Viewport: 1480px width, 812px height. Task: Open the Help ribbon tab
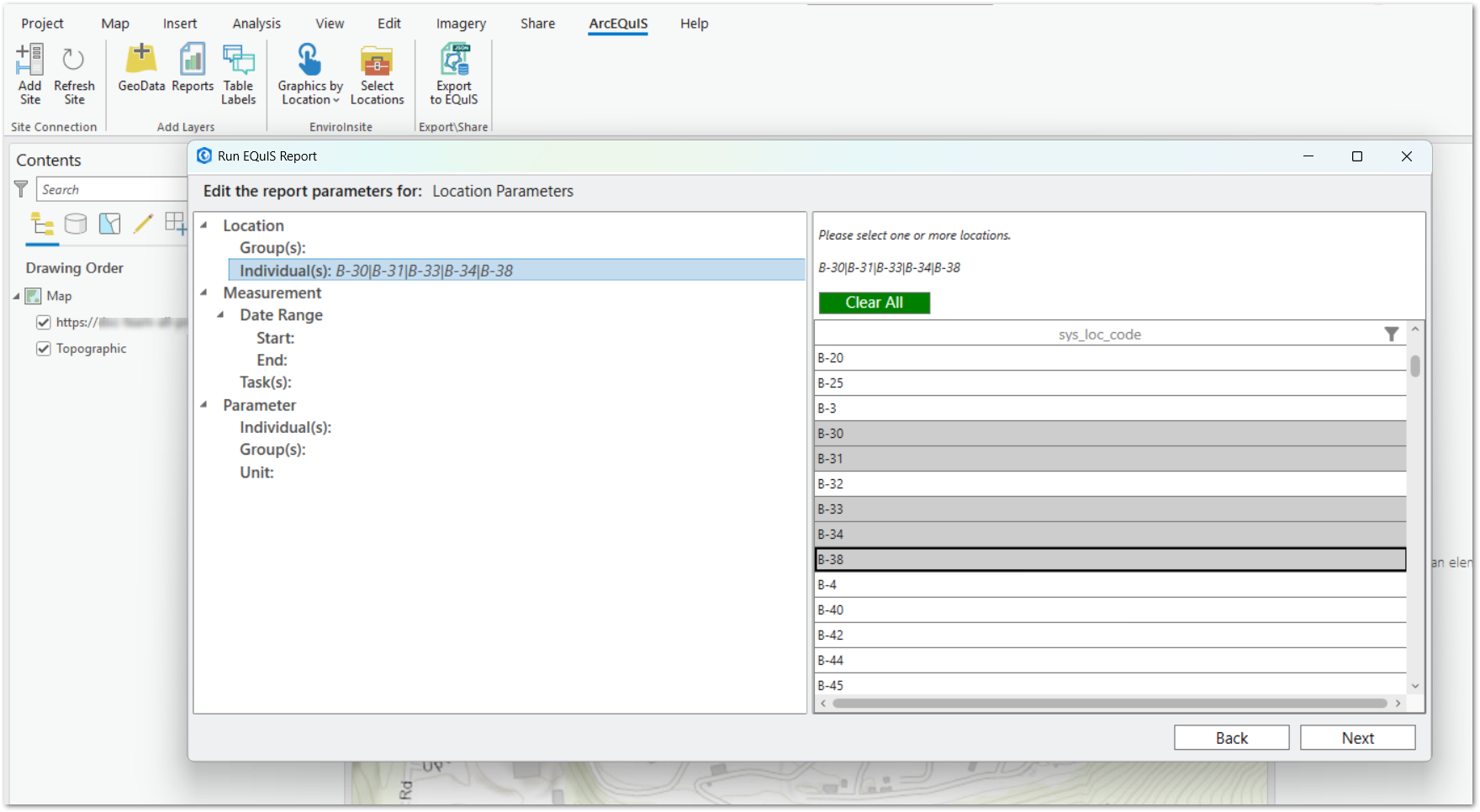[x=695, y=24]
